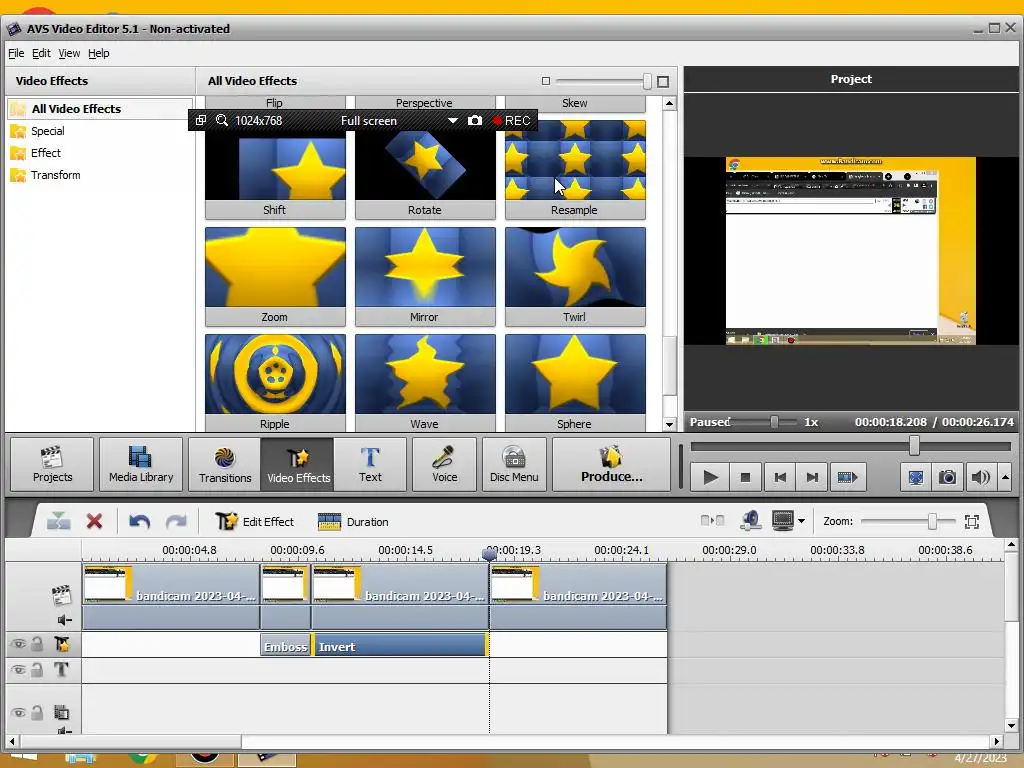This screenshot has width=1024, height=768.
Task: Click the Bandicam screenshot camera icon
Action: (475, 121)
